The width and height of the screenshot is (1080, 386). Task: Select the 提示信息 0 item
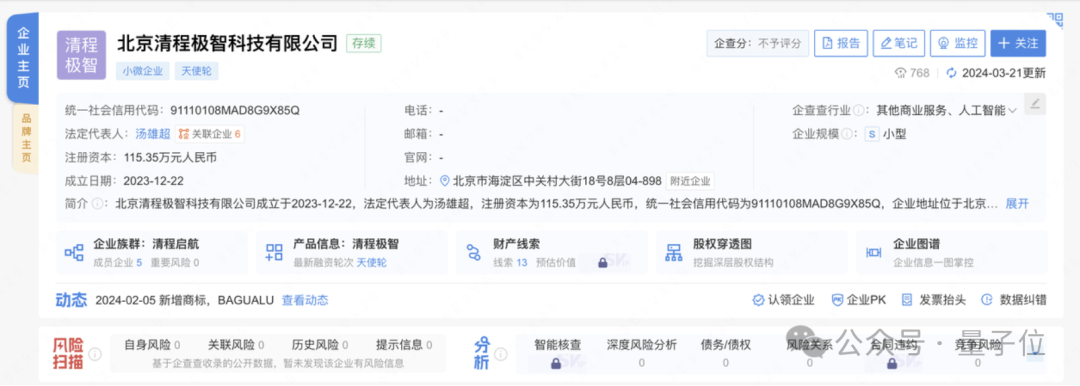tap(404, 345)
